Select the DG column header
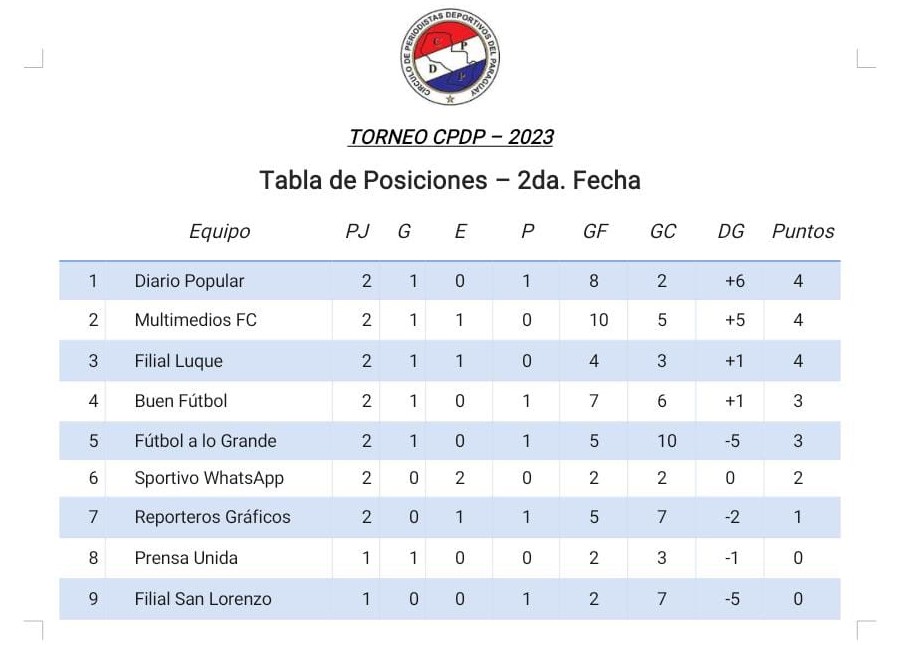The height and width of the screenshot is (645, 907). [731, 231]
